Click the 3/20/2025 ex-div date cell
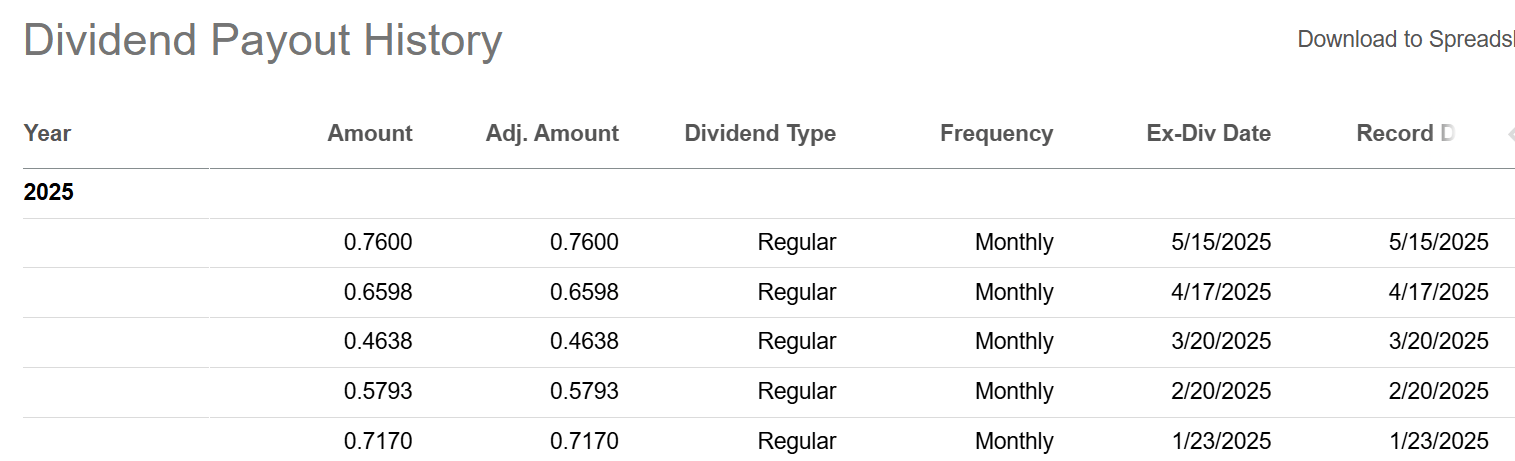The width and height of the screenshot is (1515, 461). pos(1221,341)
